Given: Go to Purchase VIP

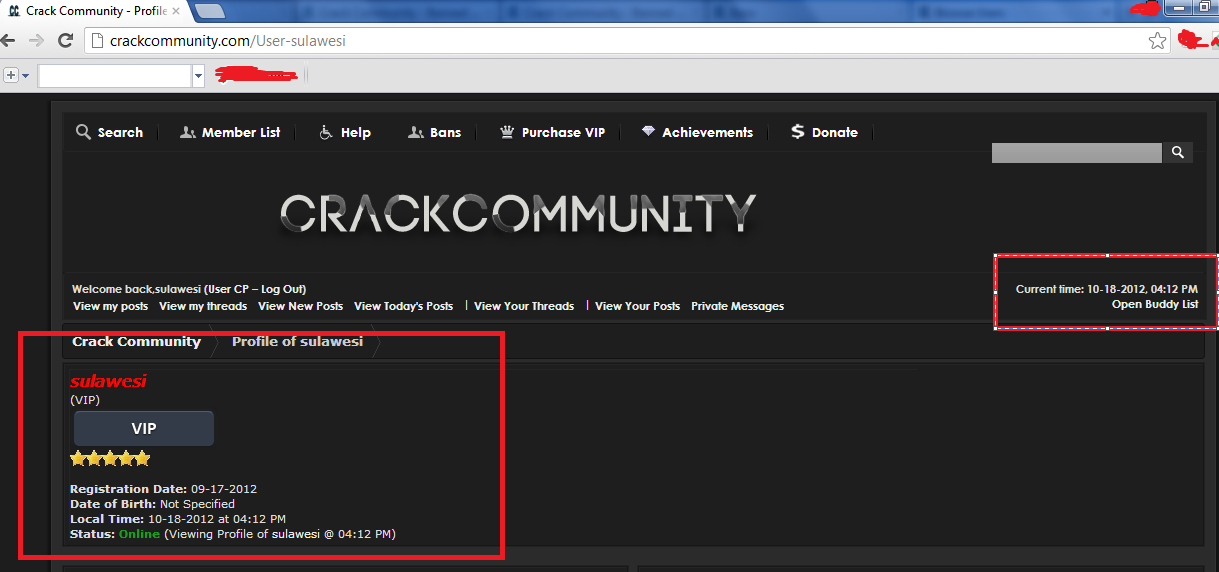Looking at the screenshot, I should coord(563,132).
